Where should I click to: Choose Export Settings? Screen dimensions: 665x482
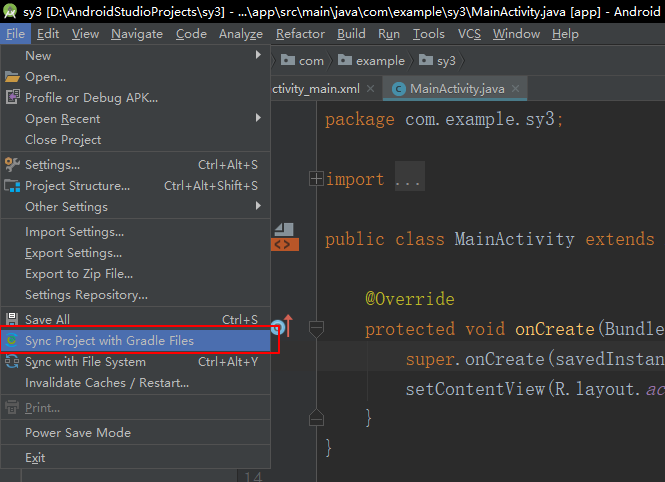coord(135,253)
